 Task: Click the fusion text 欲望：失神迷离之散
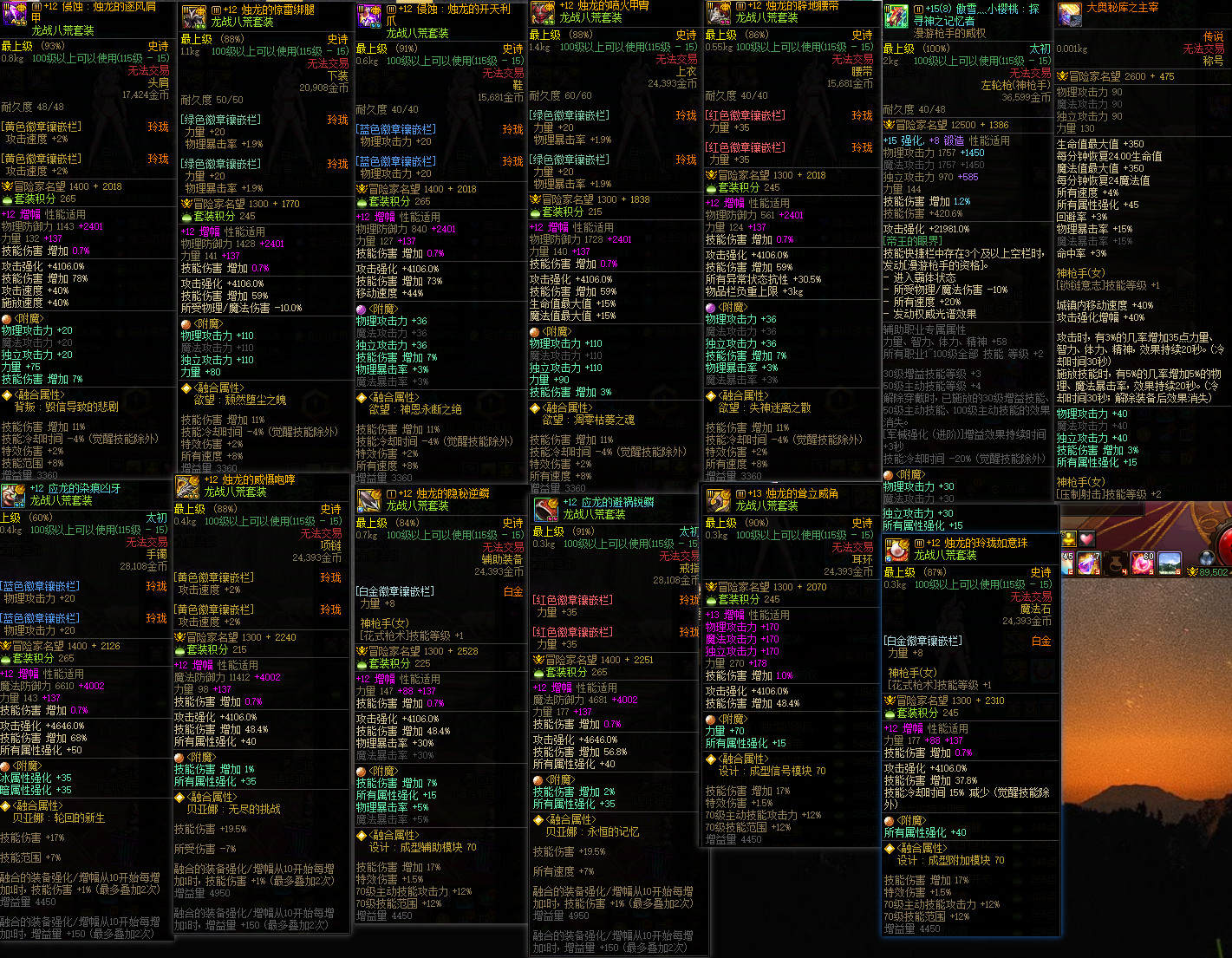[765, 407]
